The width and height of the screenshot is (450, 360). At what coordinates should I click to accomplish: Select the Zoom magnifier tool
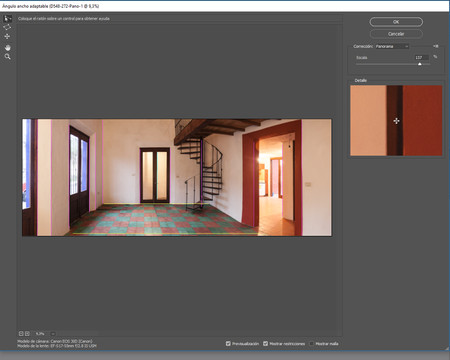pyautogui.click(x=7, y=57)
